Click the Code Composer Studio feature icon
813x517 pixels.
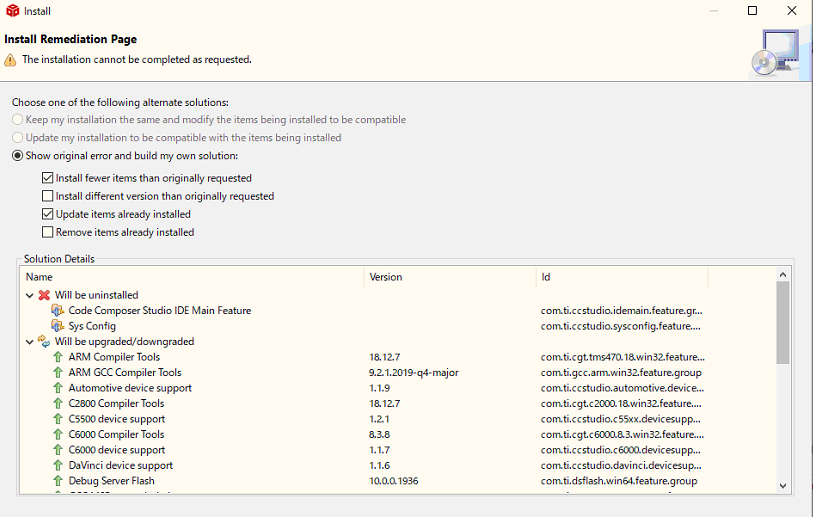point(58,311)
